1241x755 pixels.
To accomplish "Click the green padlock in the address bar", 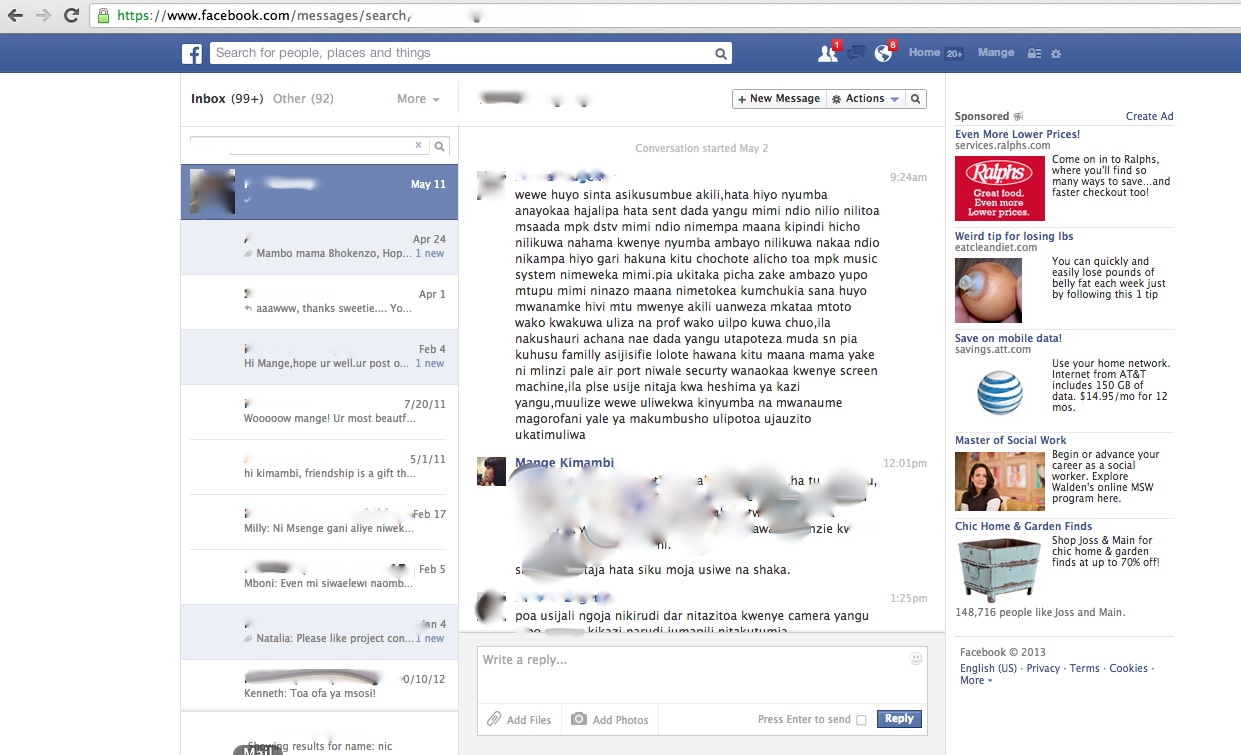I will [103, 15].
